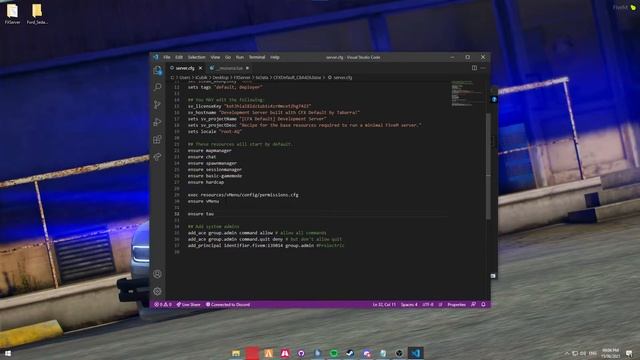Viewport: 640px width, 360px height.
Task: Show errors and warnings count in status bar
Action: (x=162, y=304)
